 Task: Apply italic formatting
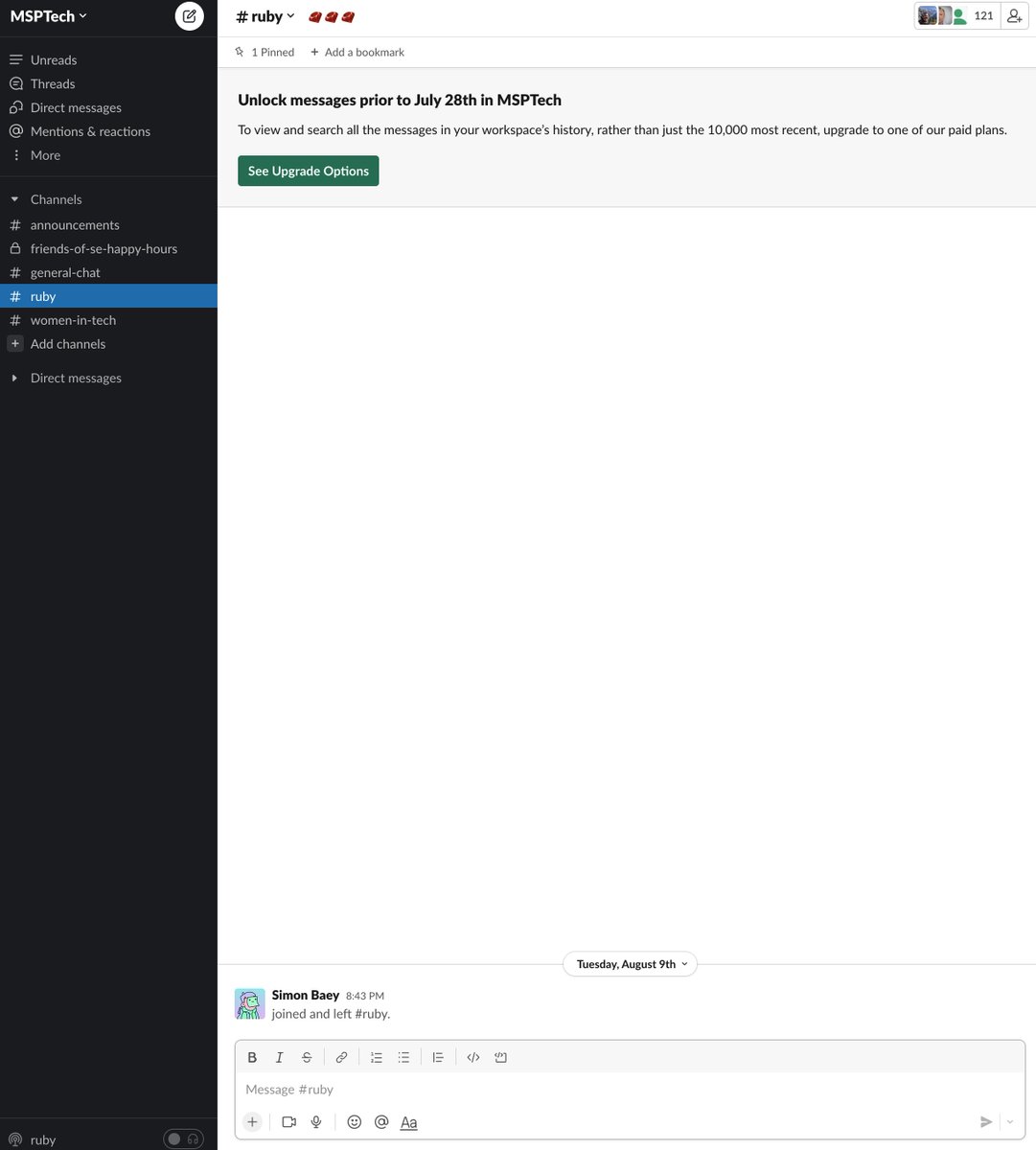(279, 1057)
